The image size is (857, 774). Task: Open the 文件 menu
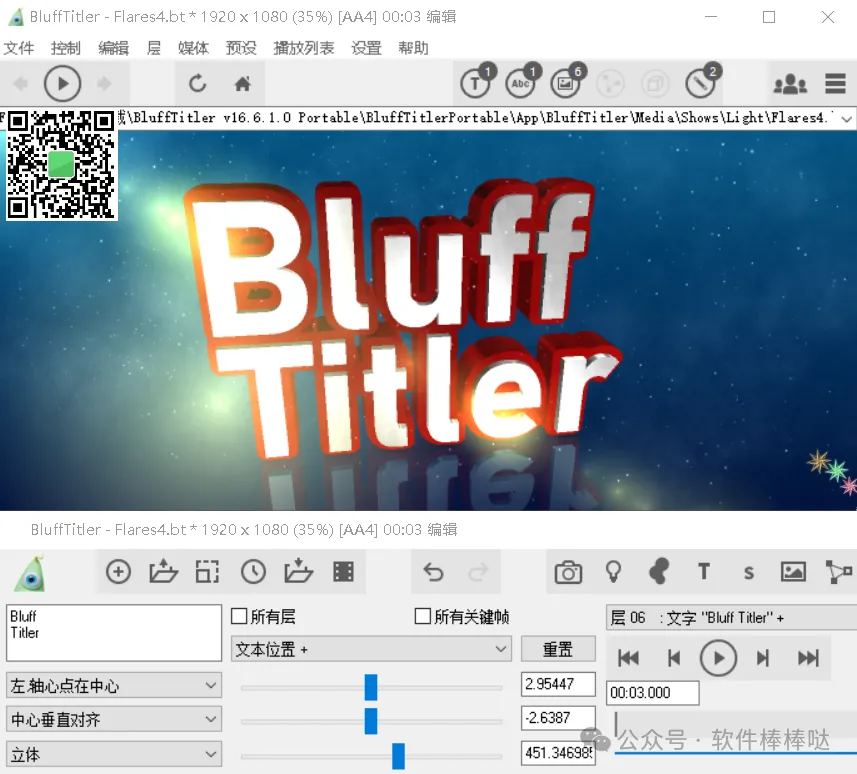tap(19, 48)
